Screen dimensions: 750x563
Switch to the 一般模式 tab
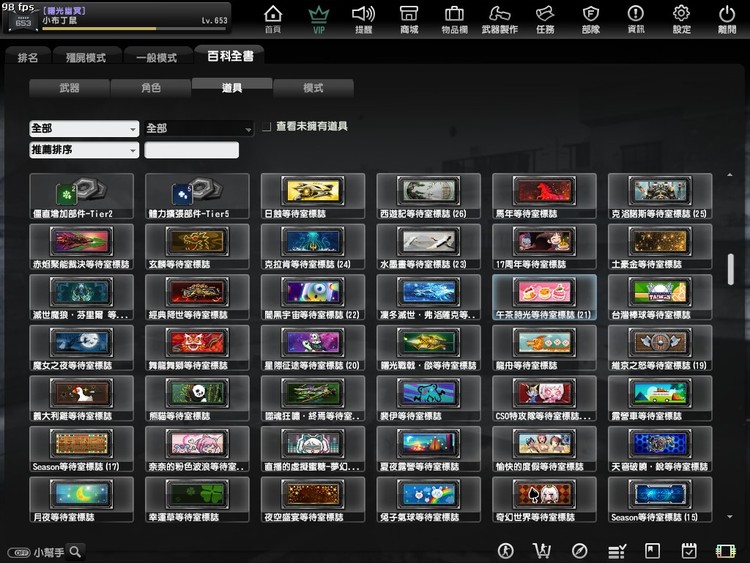157,57
